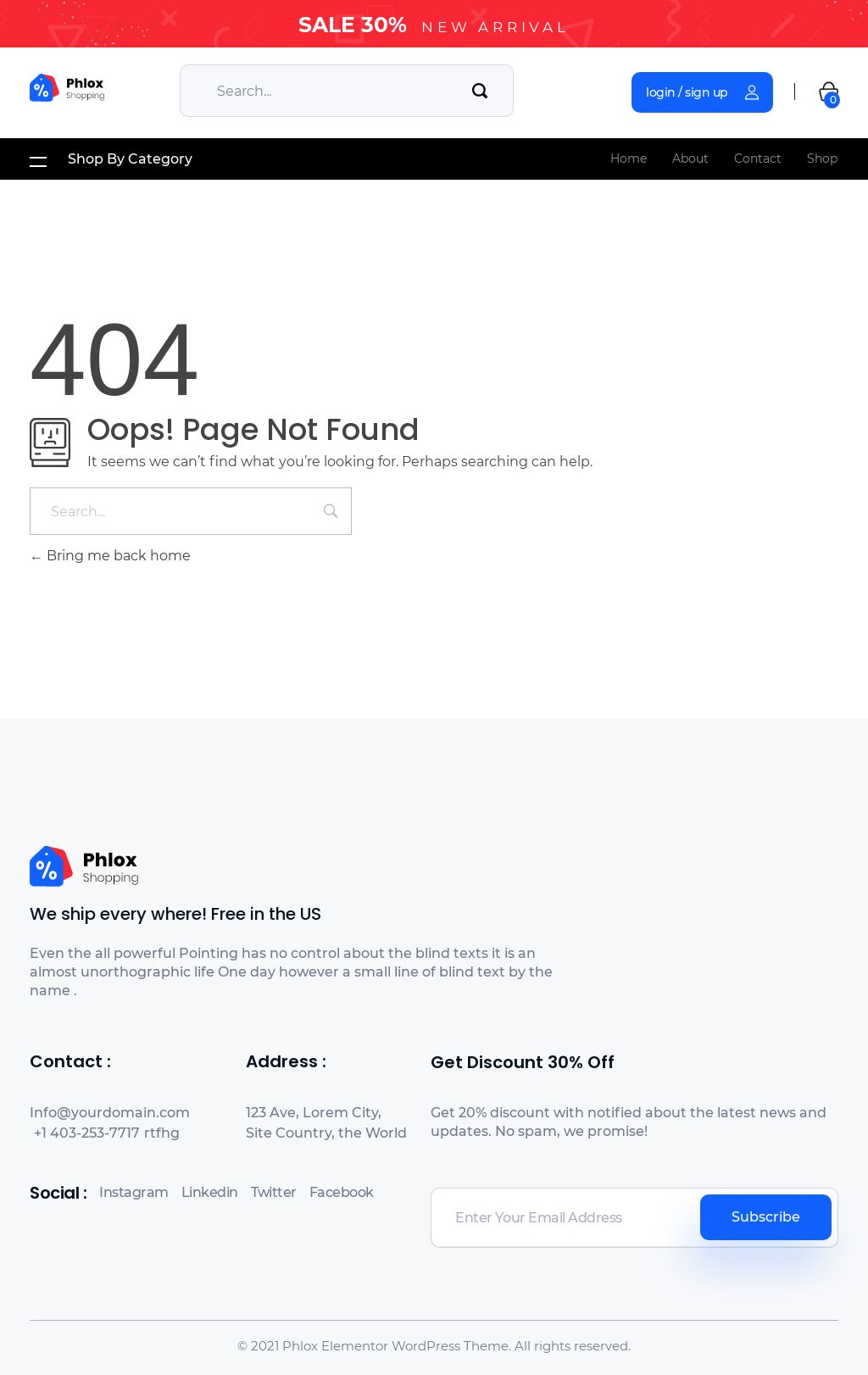Focus the header Search field
The image size is (868, 1375).
[x=331, y=91]
